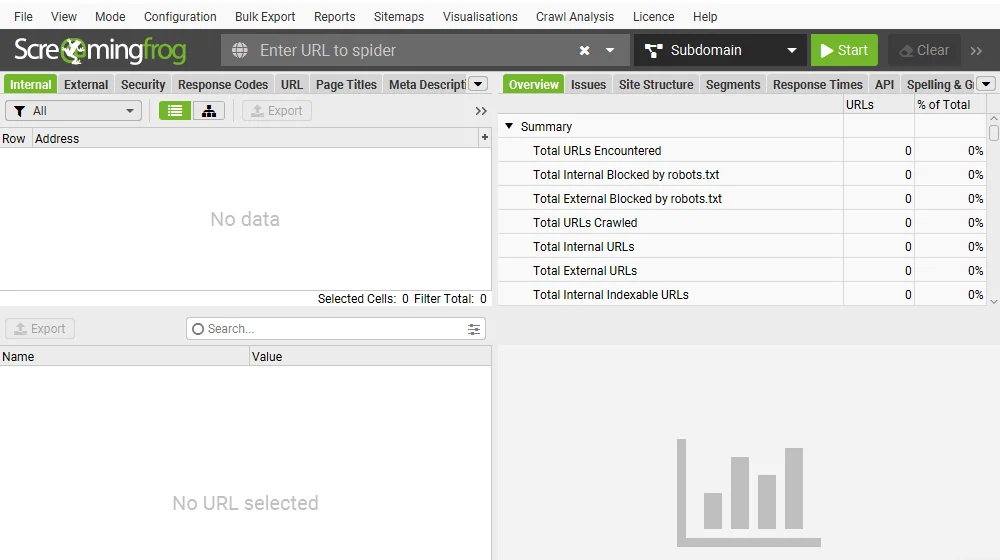Switch to the Internal tab
Screen dimensions: 1000x560
(31, 84)
